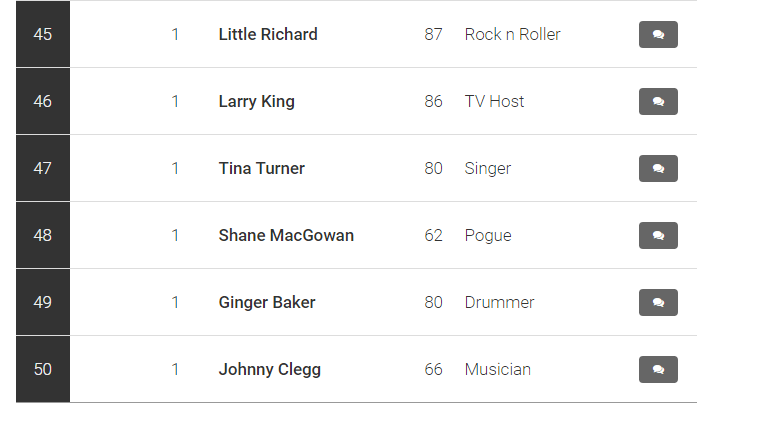Viewport: 781px width, 429px height.
Task: Open comments for Little Richard
Action: 658,34
